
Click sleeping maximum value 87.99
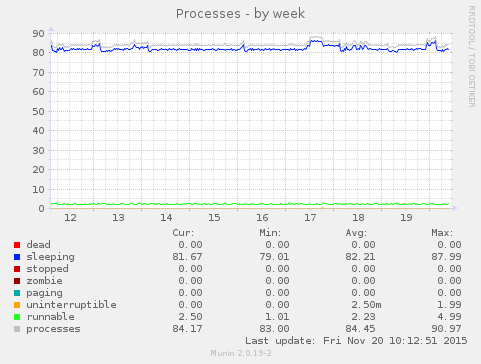click(x=447, y=257)
